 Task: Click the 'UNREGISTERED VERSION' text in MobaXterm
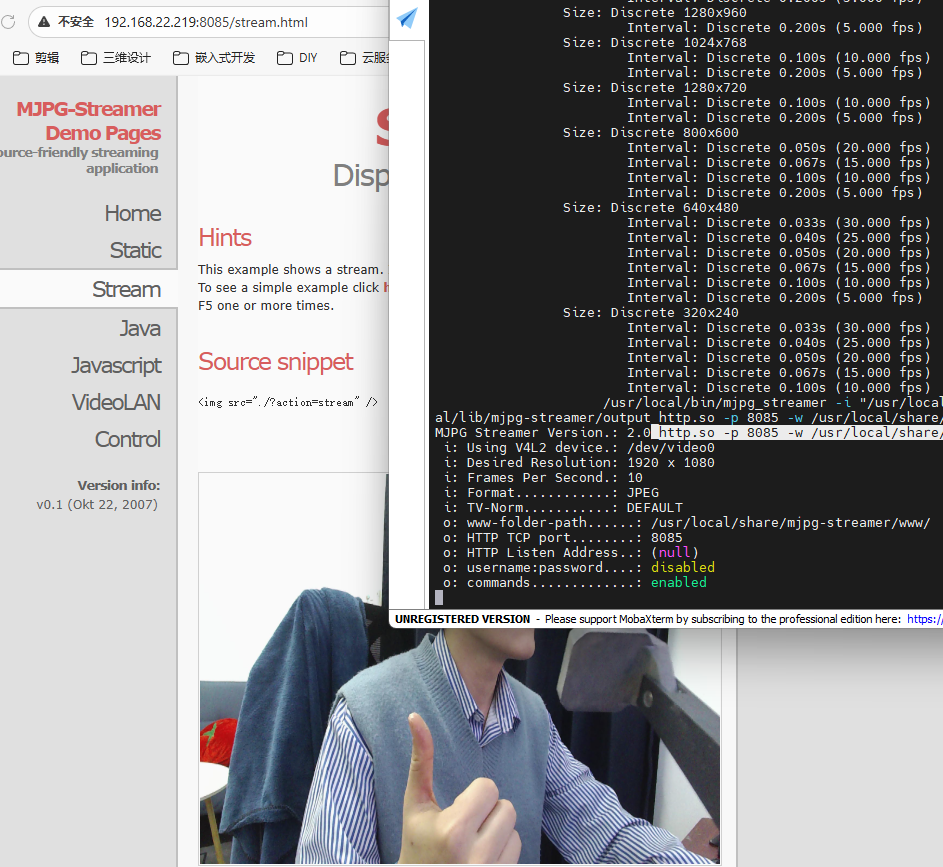point(462,619)
